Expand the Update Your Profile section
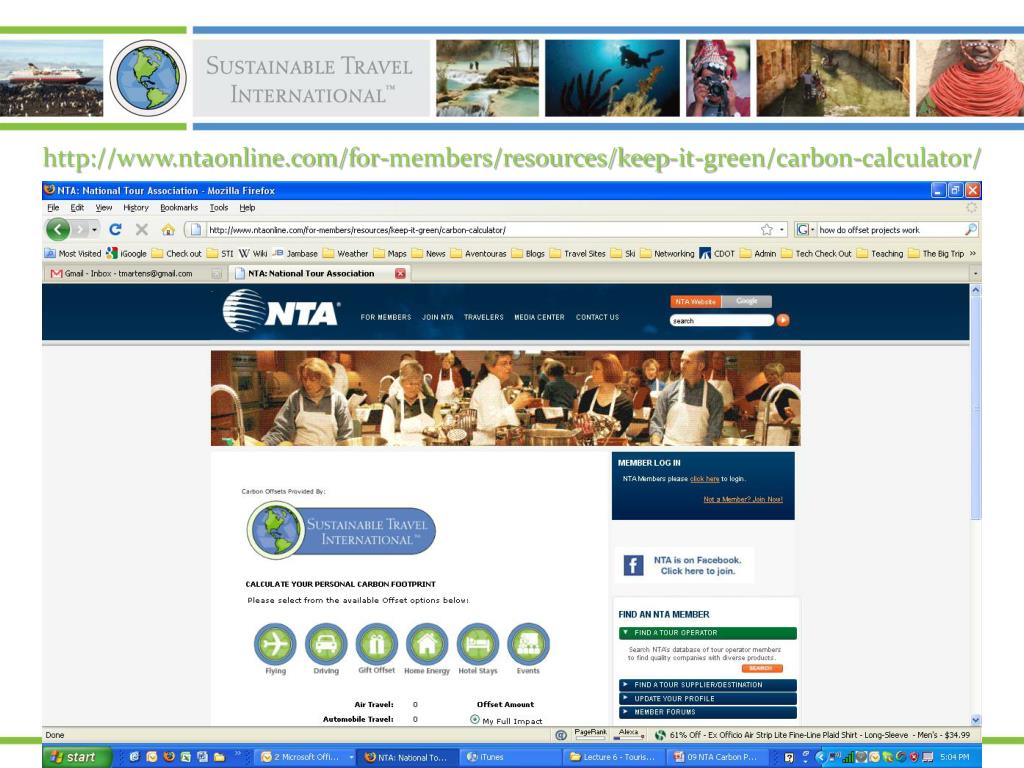The height and width of the screenshot is (768, 1024). [x=707, y=699]
